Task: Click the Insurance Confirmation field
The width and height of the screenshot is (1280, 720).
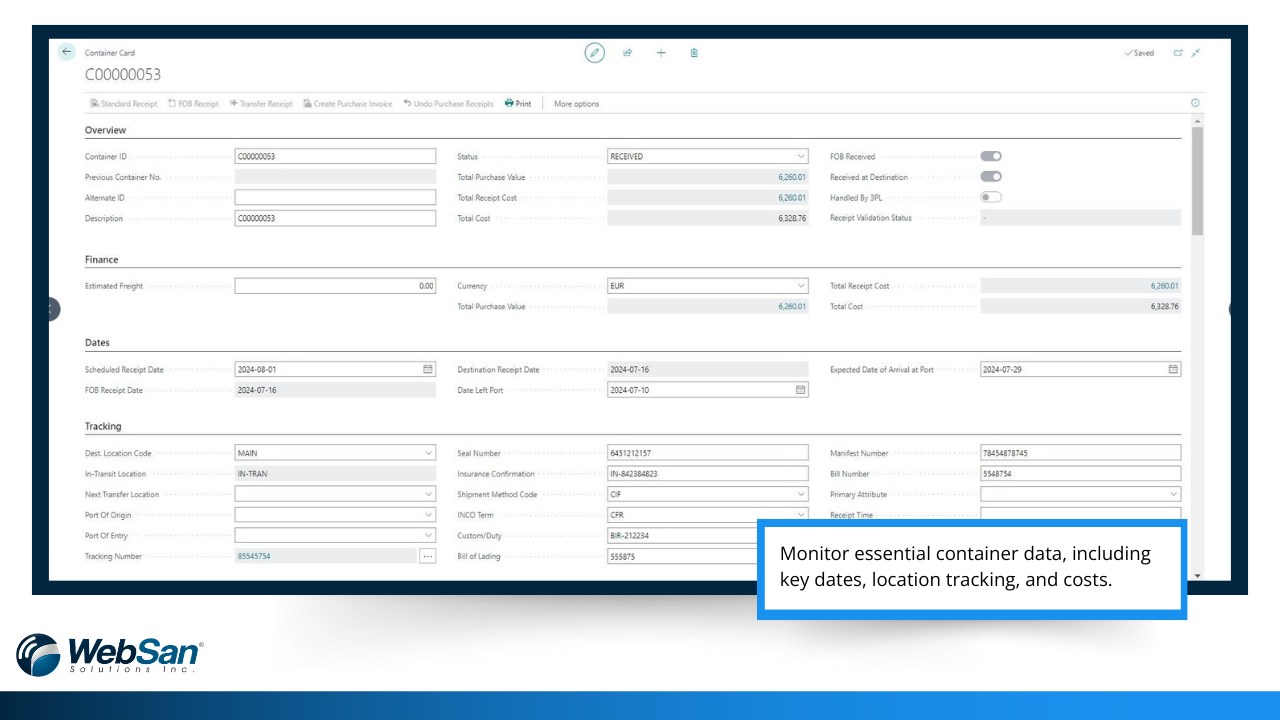Action: (708, 474)
